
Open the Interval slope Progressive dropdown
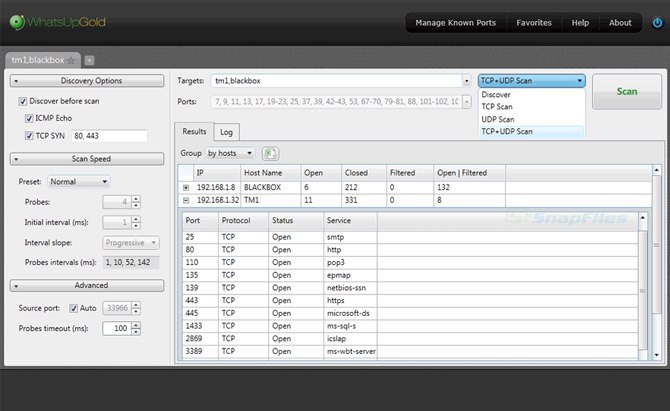(x=131, y=243)
